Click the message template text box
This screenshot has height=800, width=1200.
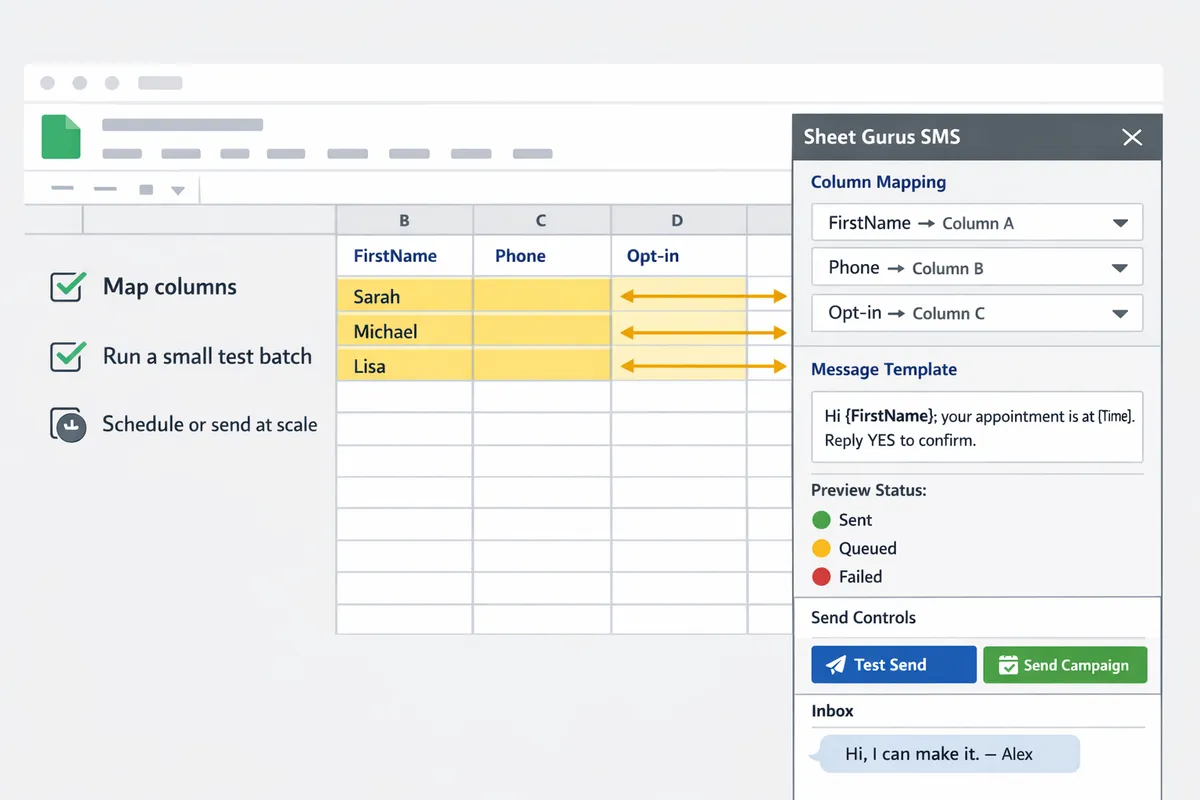coord(977,427)
